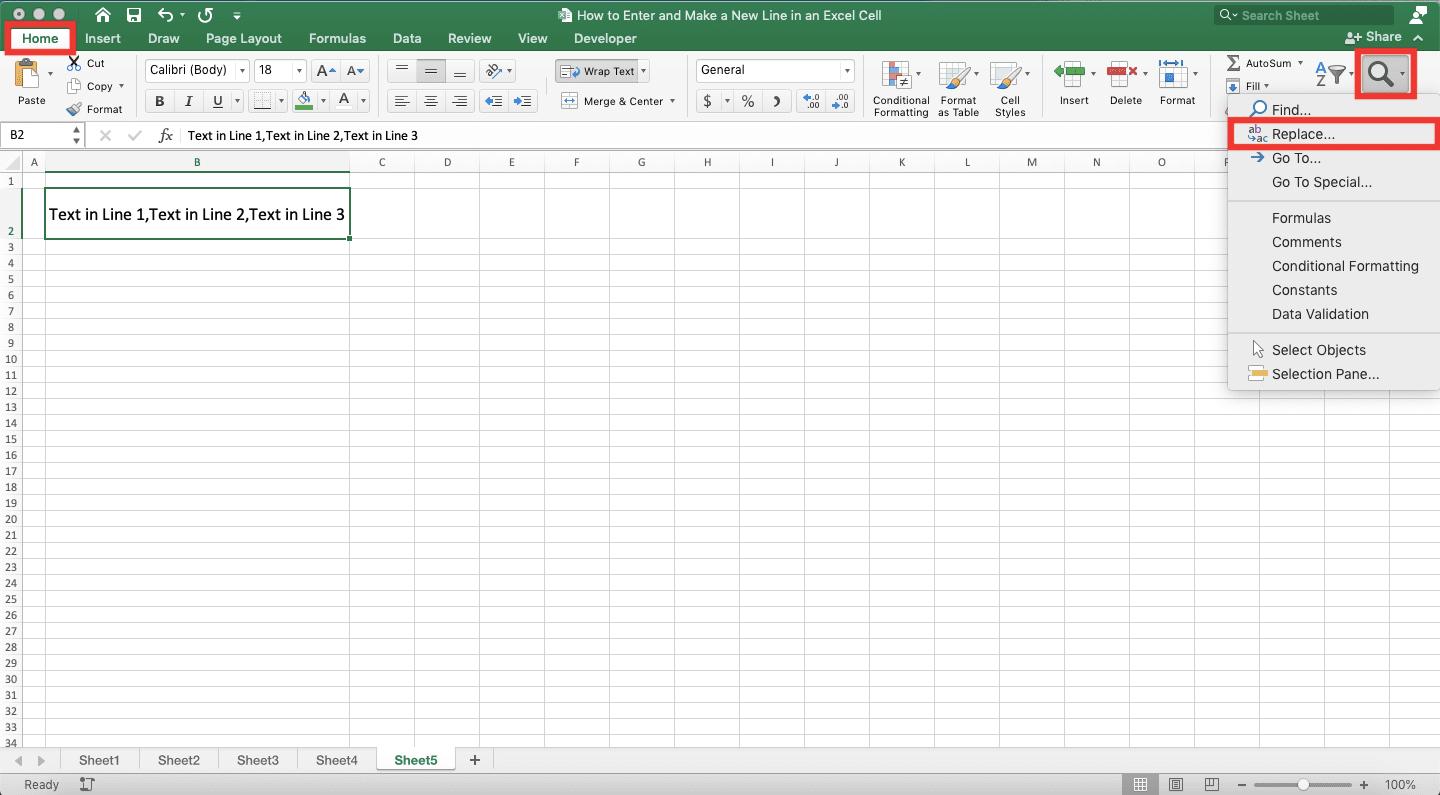Switch to Normal view in status bar

(x=1140, y=785)
